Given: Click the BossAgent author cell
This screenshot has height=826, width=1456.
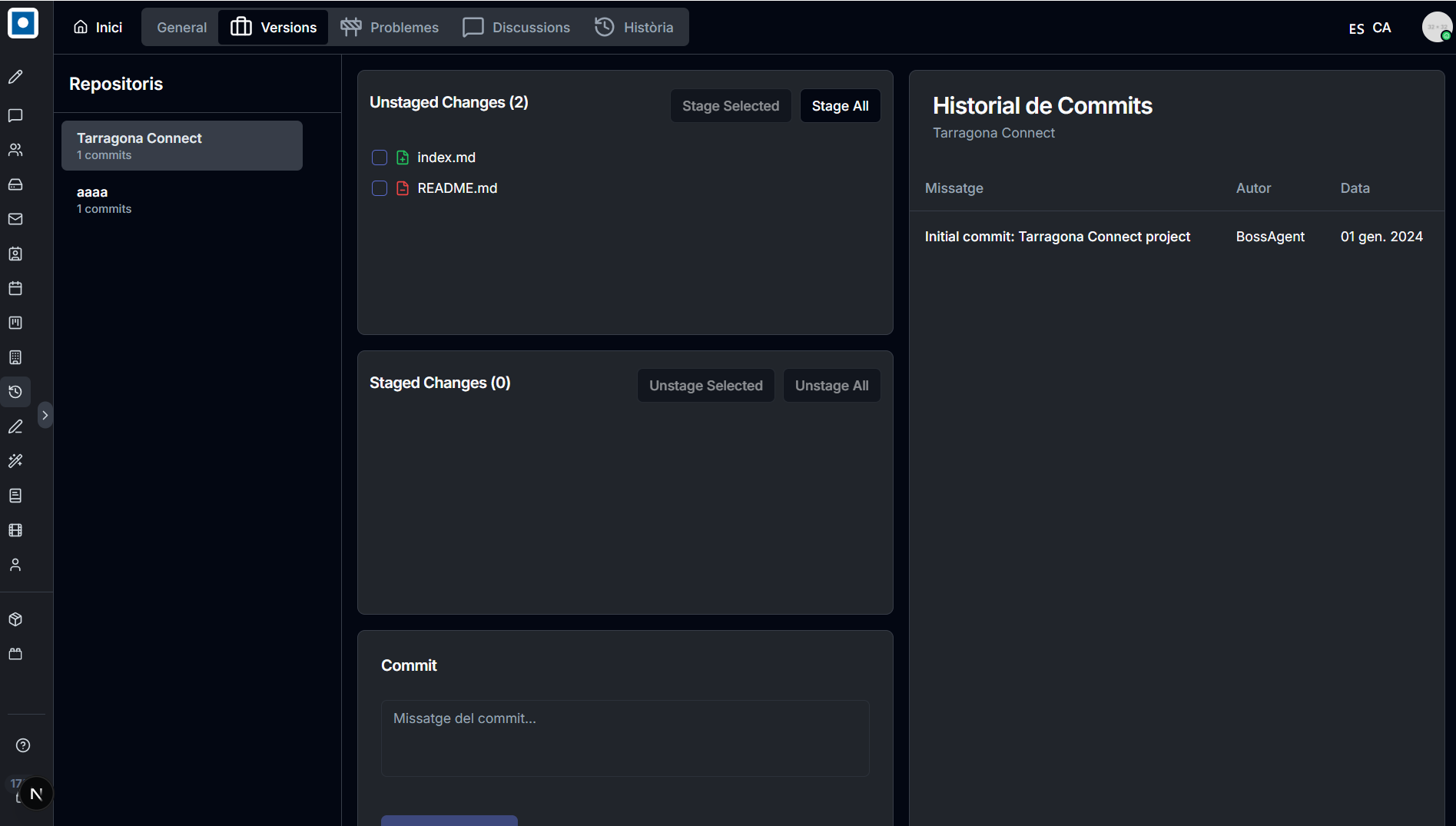Looking at the screenshot, I should tap(1270, 237).
